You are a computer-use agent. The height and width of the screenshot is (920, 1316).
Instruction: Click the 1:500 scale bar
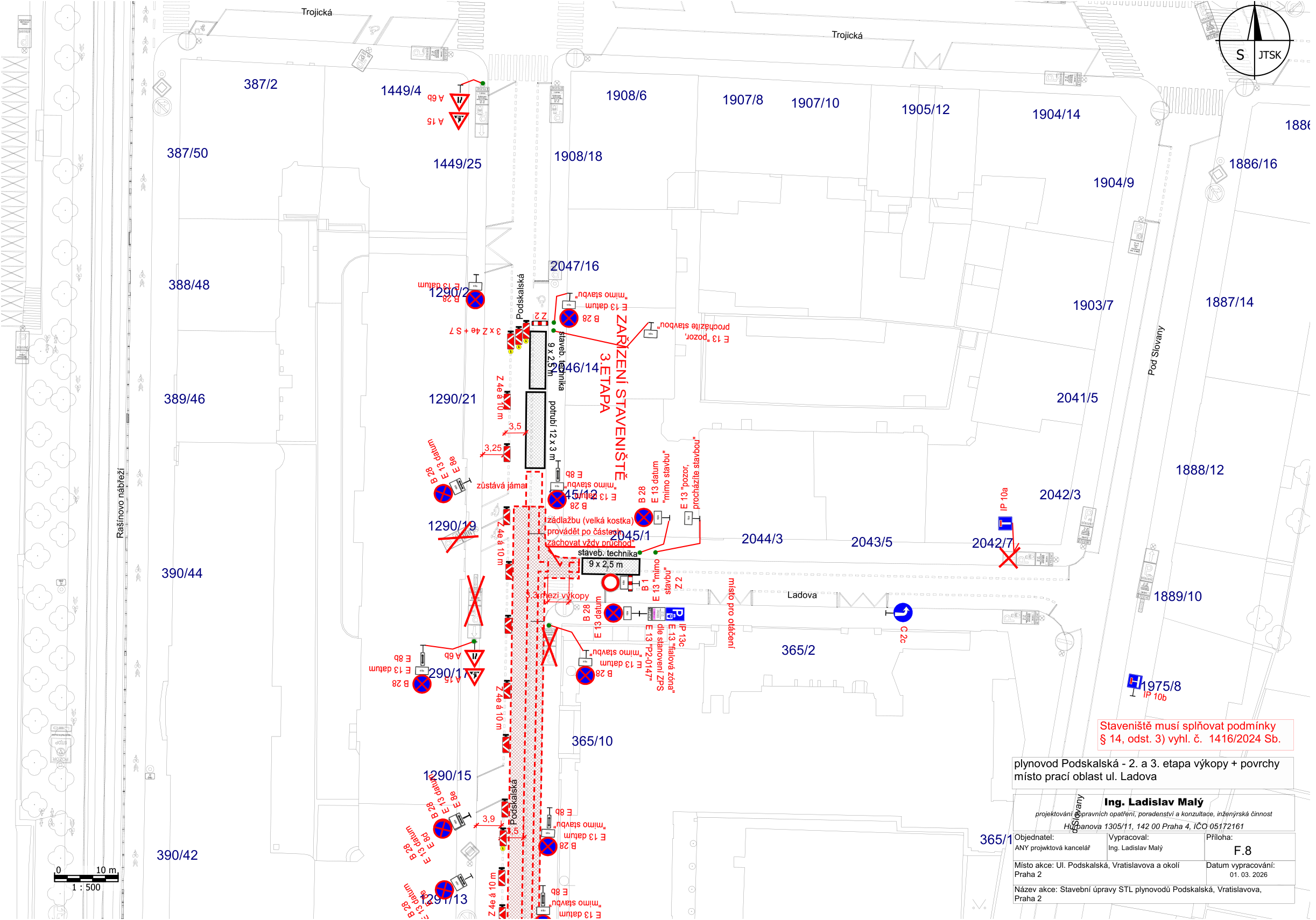(86, 877)
